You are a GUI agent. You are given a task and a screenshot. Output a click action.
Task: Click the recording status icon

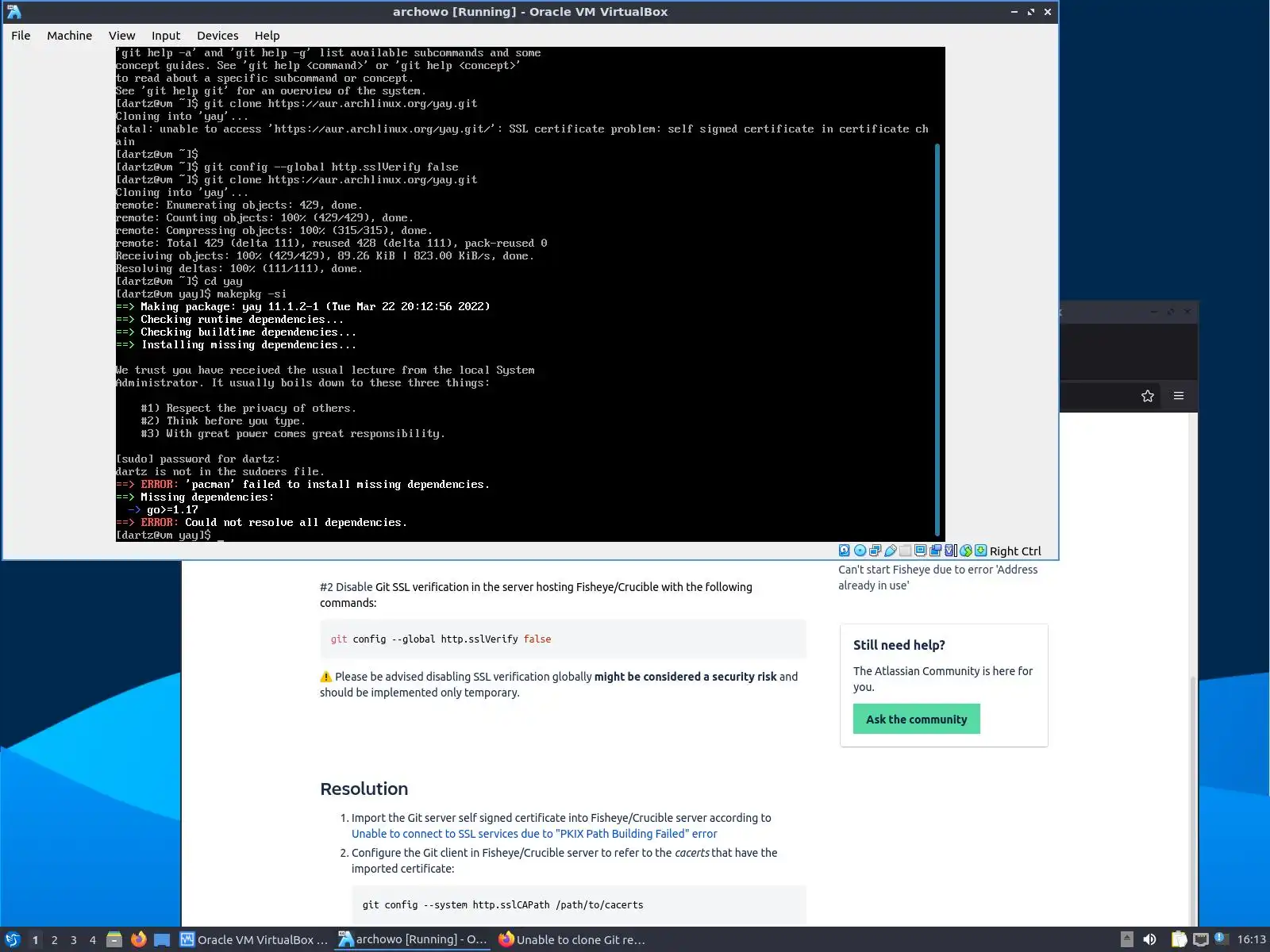[935, 551]
